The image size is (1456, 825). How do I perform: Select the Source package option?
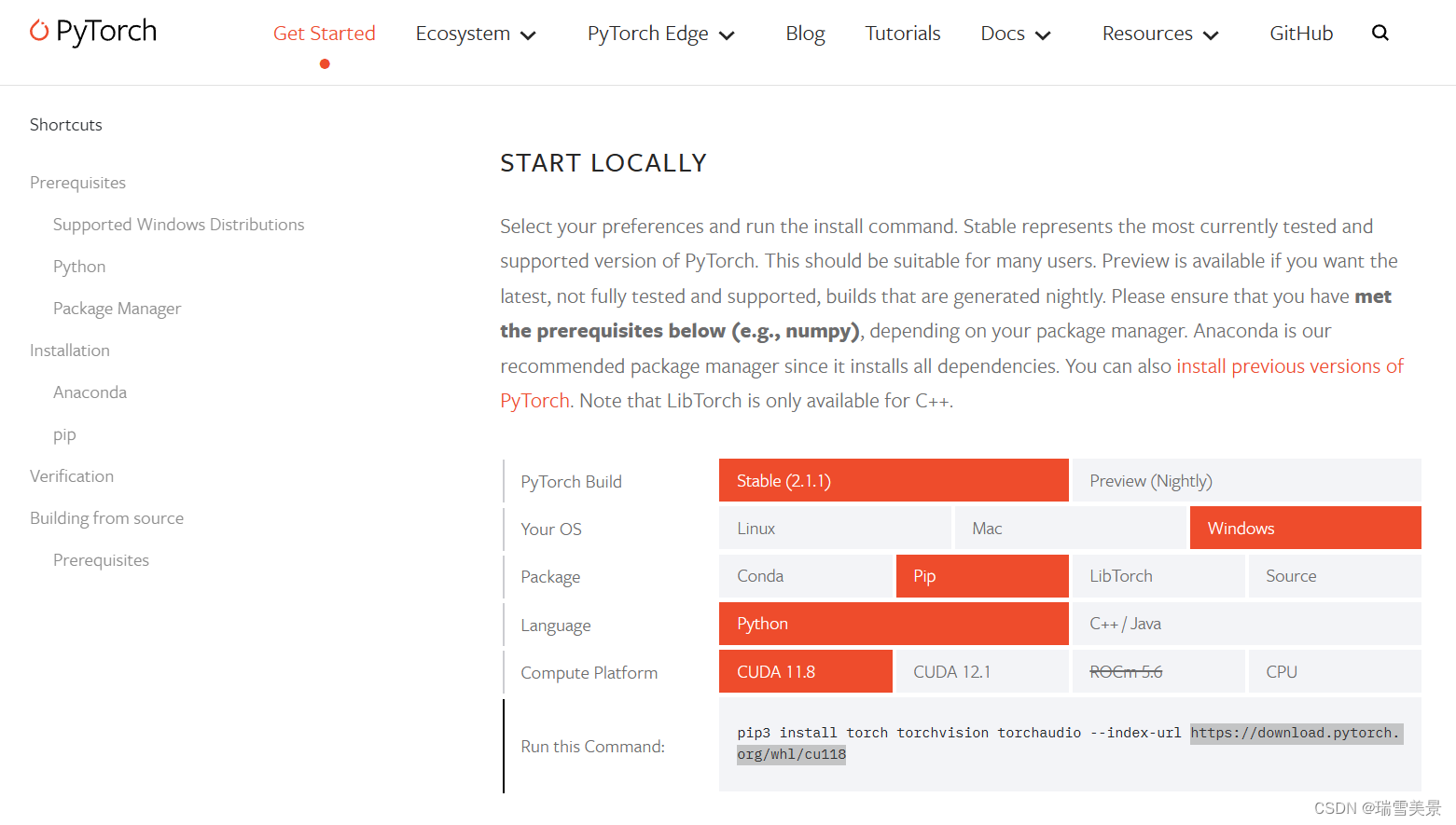click(x=1335, y=576)
